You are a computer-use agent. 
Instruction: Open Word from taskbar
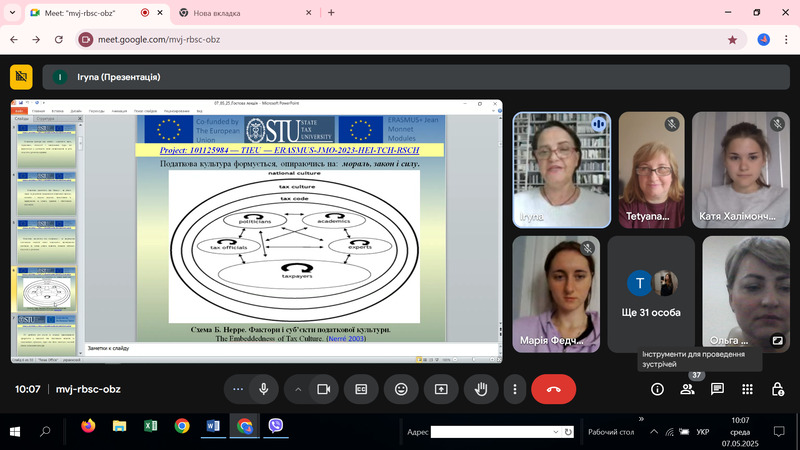point(213,426)
